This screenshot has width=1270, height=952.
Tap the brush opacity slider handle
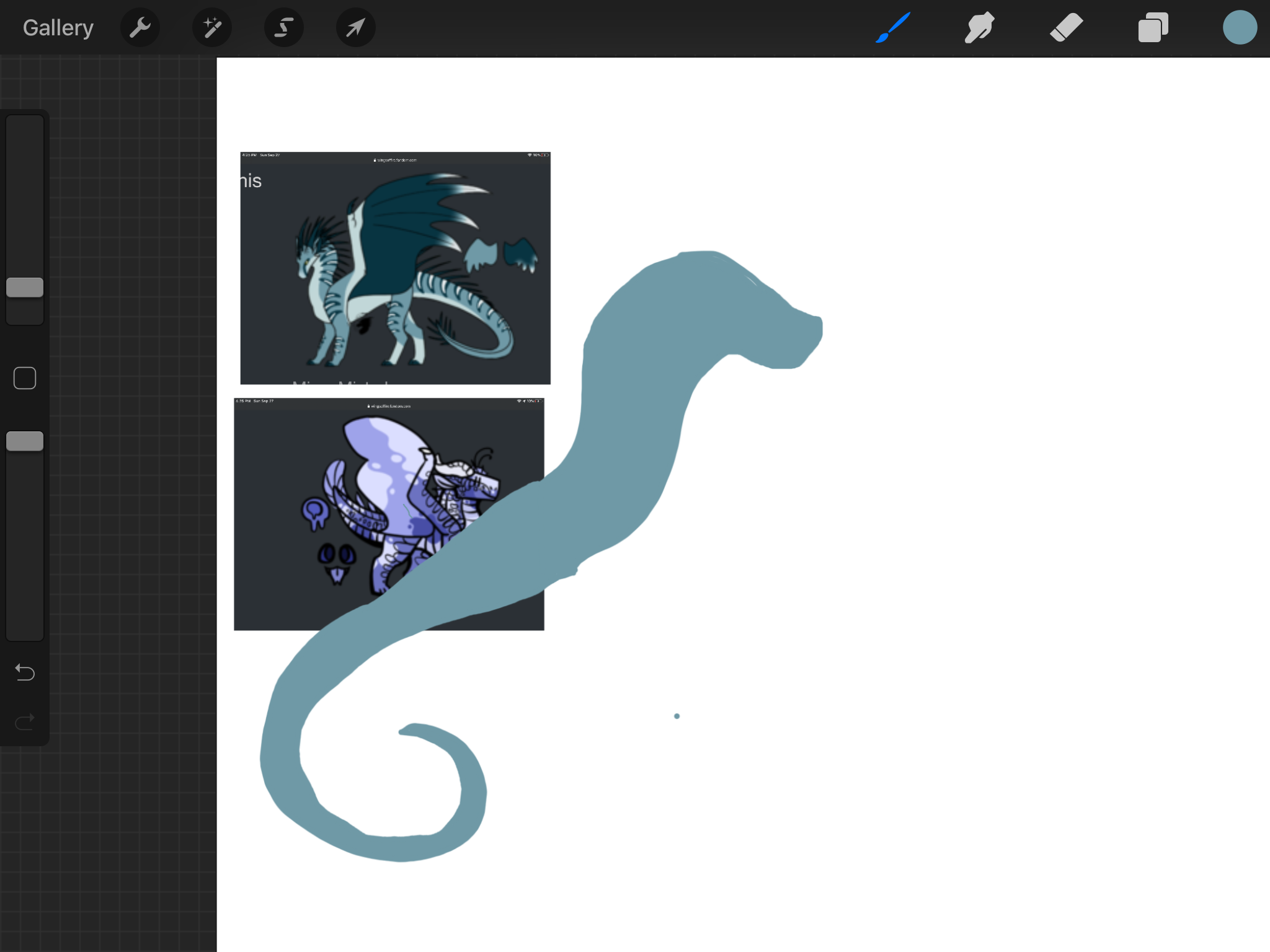25,441
